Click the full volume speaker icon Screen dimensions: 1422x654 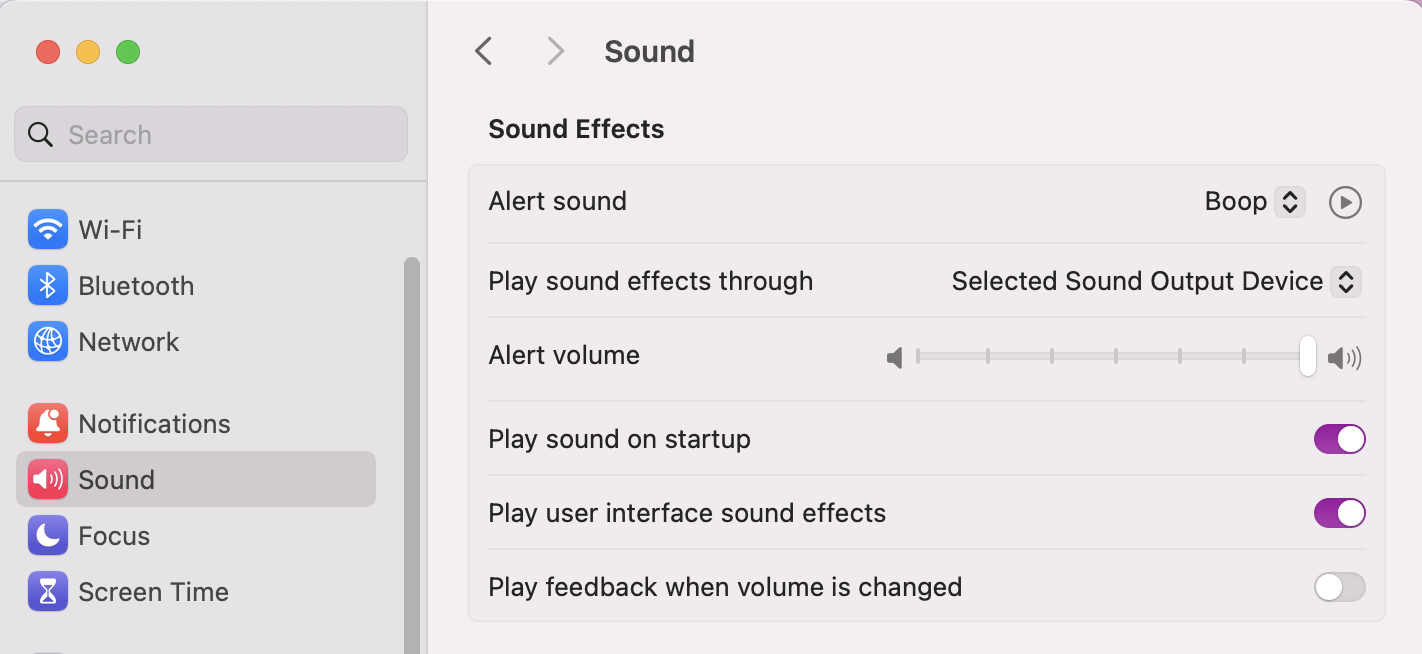point(1345,356)
